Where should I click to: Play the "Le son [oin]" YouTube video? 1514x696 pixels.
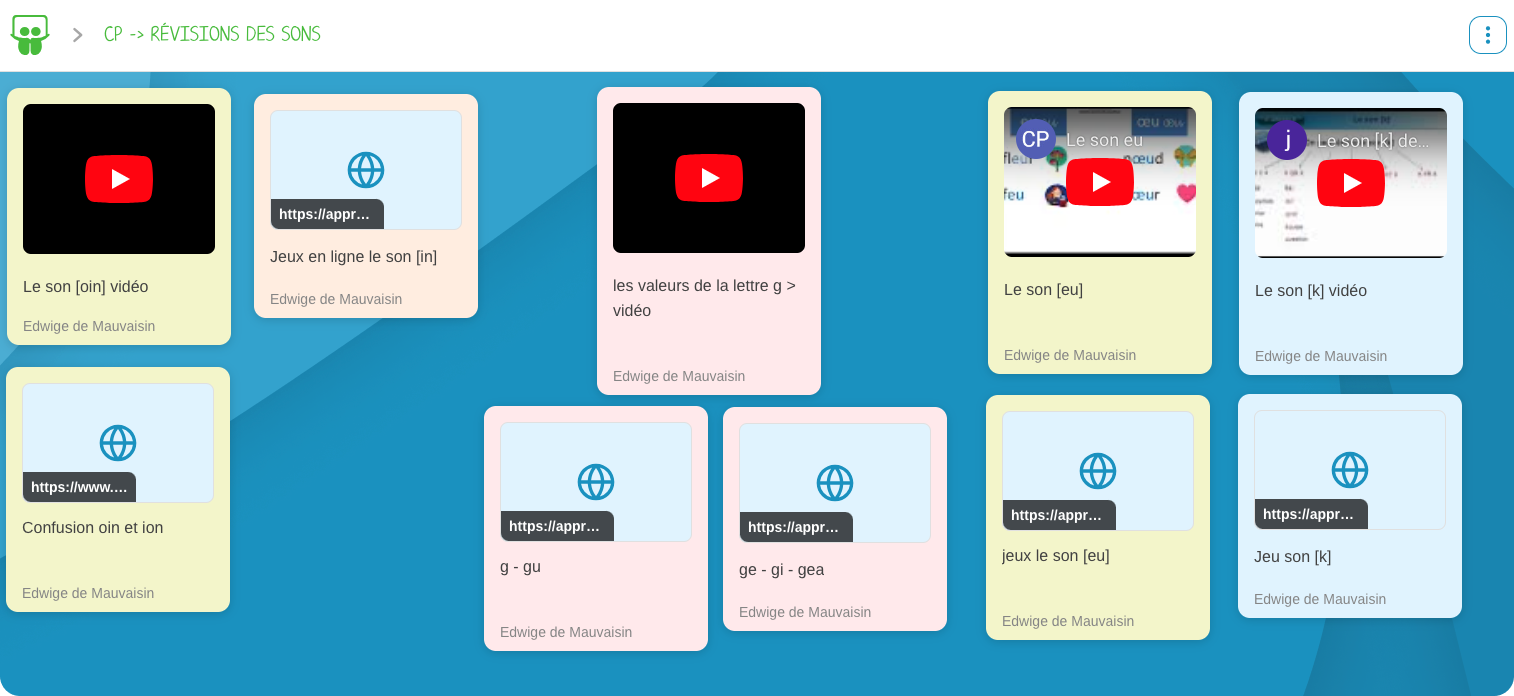tap(118, 178)
